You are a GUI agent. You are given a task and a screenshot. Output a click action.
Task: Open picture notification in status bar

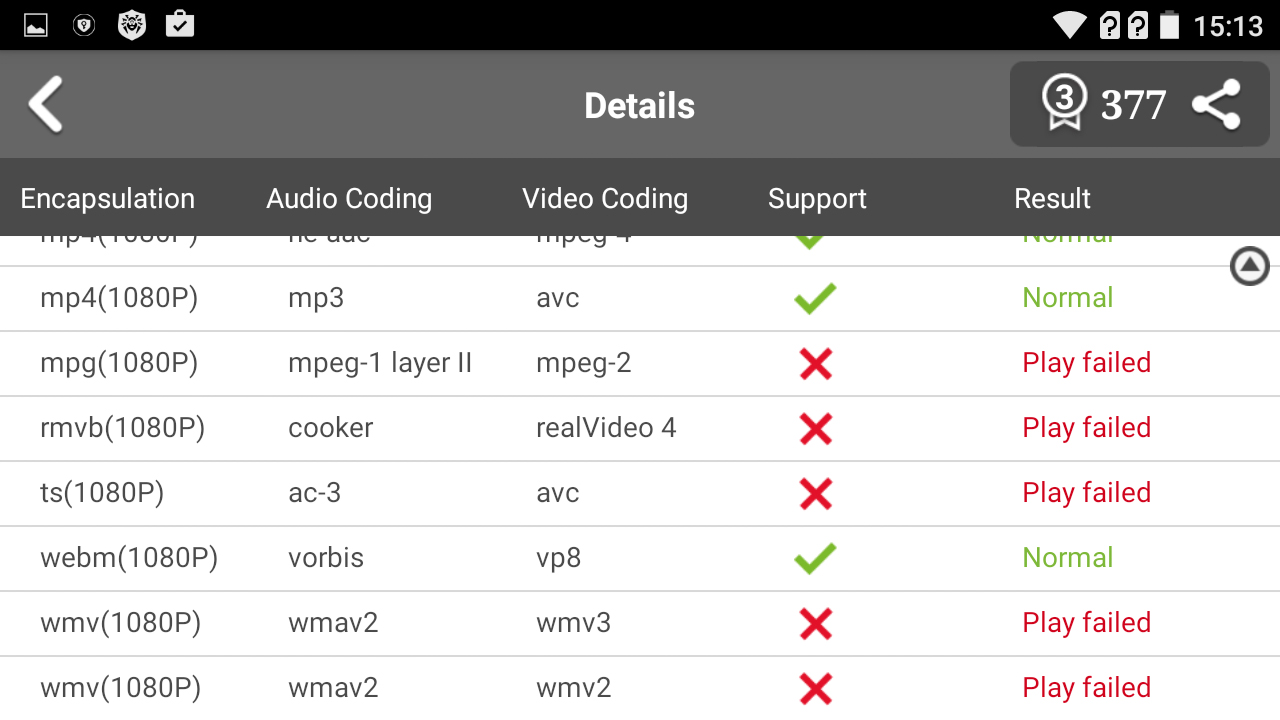[x=36, y=25]
